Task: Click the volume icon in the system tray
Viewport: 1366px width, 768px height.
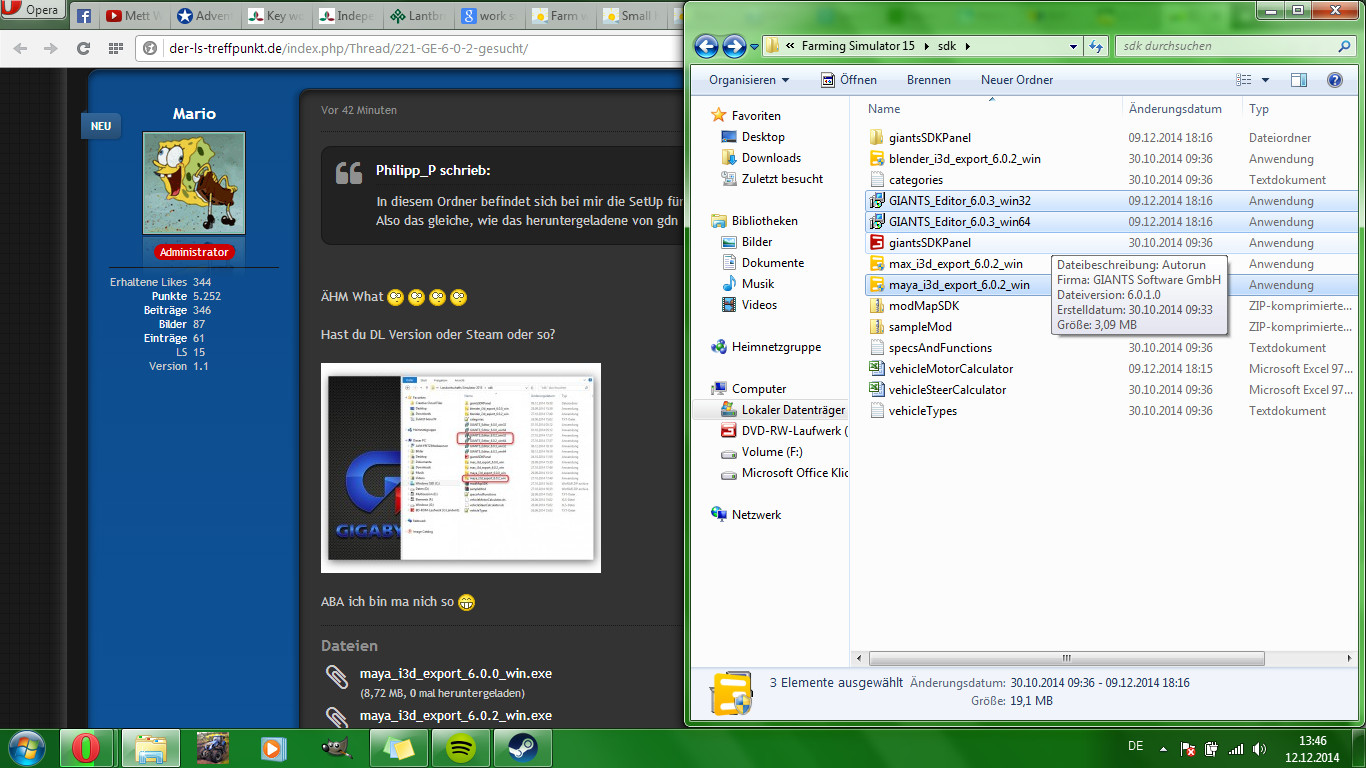Action: tap(1261, 748)
